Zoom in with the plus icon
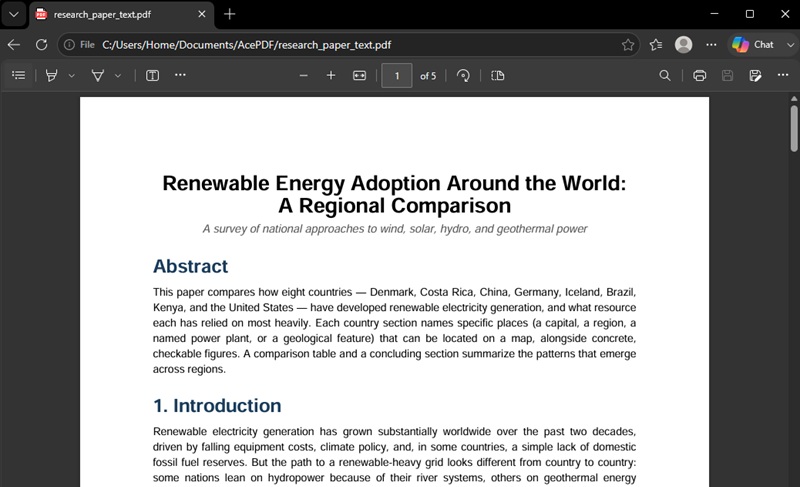Screen dimensions: 800x487 pos(331,75)
